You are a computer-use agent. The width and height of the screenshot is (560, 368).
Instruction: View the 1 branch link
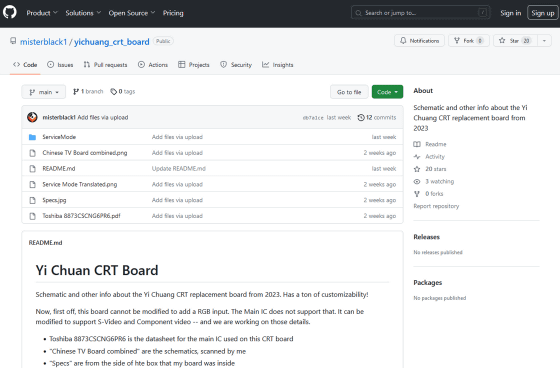88,91
